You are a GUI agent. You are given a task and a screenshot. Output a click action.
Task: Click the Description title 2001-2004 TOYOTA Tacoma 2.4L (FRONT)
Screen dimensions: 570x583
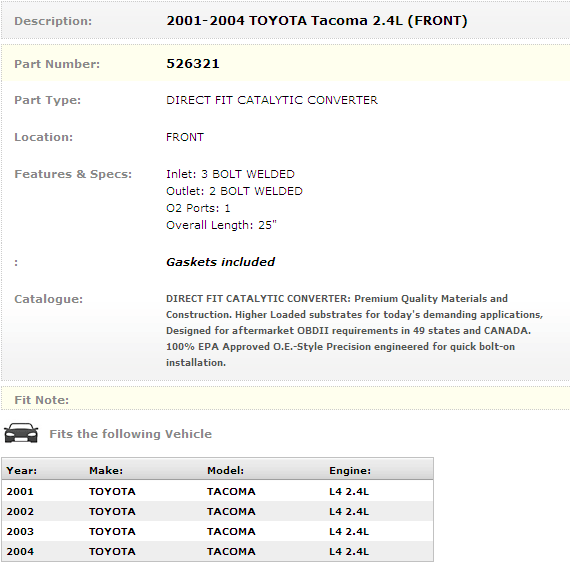(317, 21)
